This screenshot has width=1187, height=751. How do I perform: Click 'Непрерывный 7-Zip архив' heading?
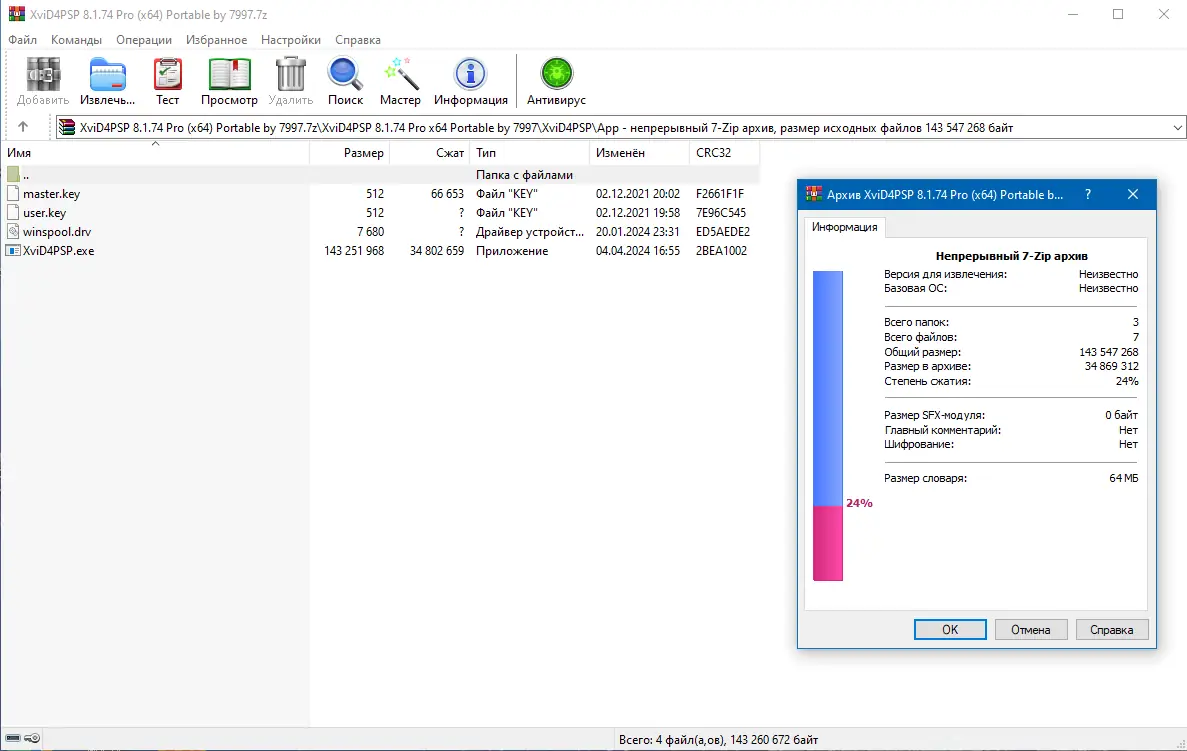coord(1011,256)
